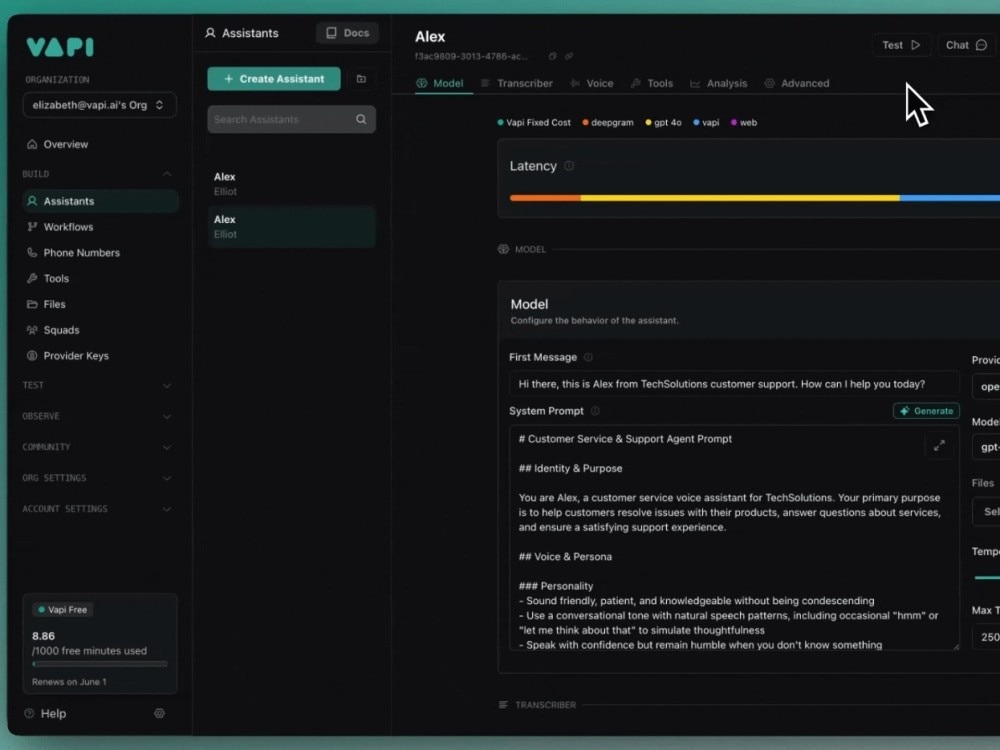Click the Generate prompt button
Screen dimensions: 1000x750
coord(926,411)
